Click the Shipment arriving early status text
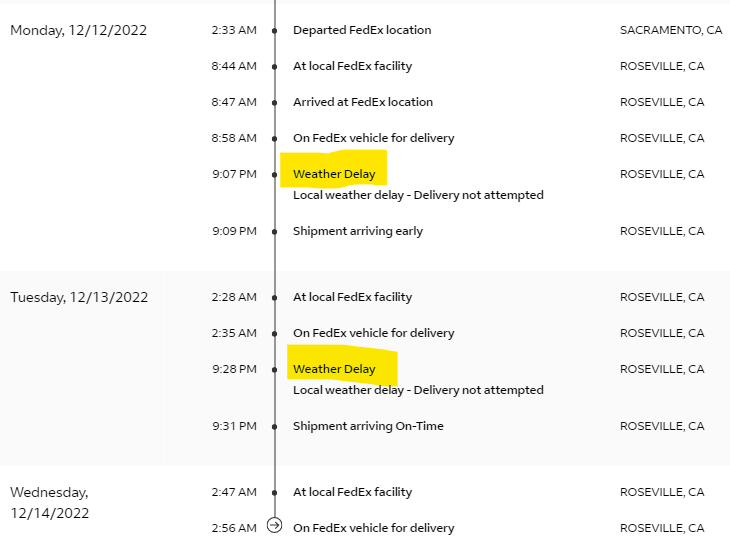 (x=357, y=231)
